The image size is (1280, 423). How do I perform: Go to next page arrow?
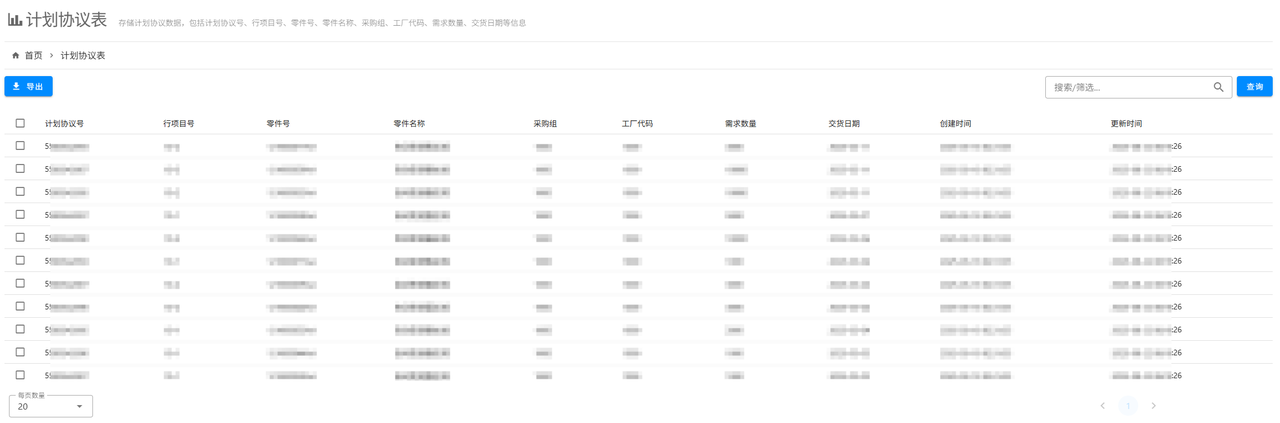tap(1153, 406)
